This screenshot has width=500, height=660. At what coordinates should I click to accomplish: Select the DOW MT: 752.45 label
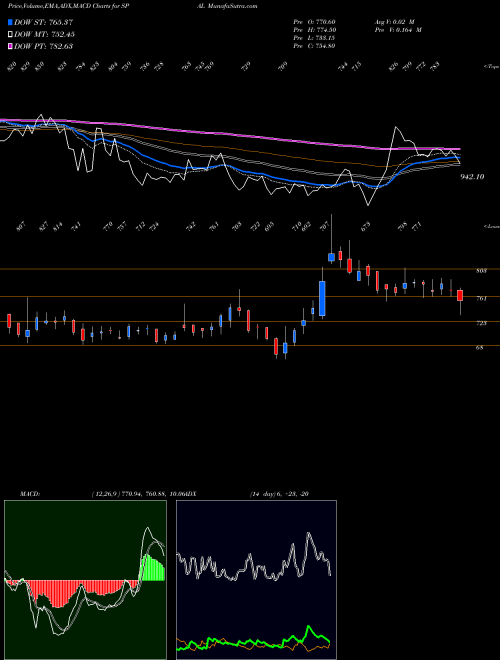pos(45,34)
